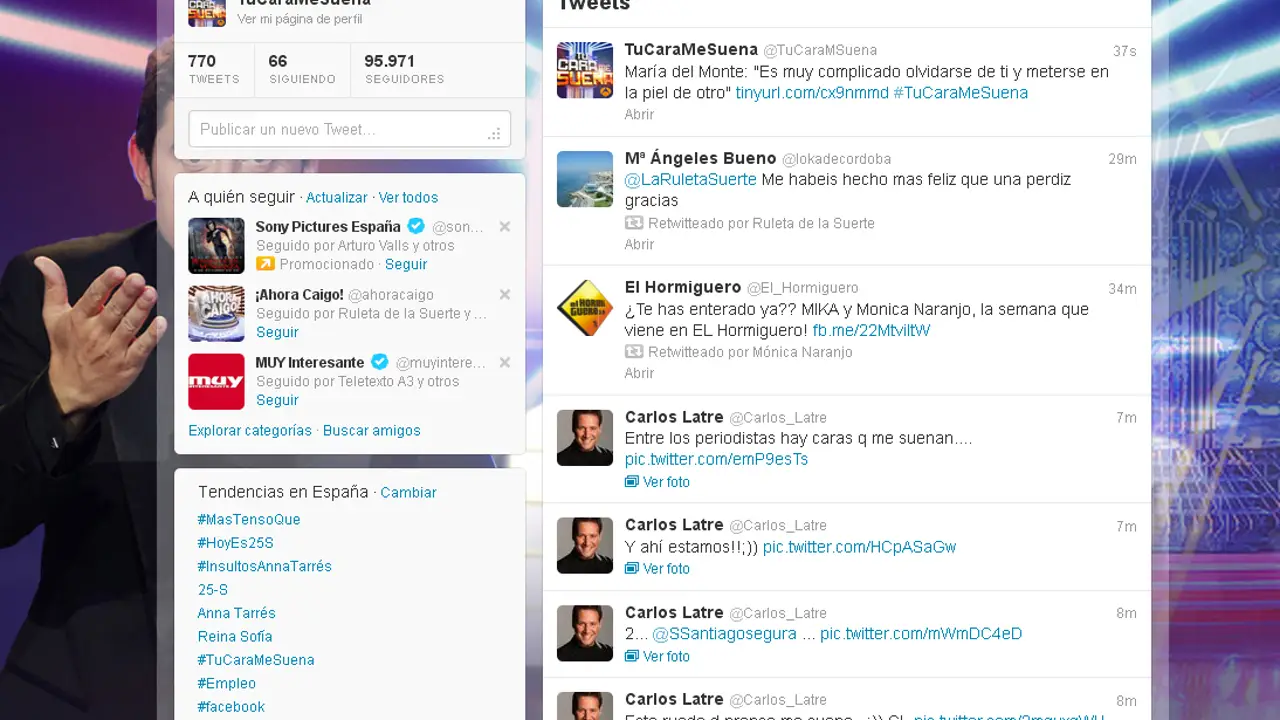Viewport: 1280px width, 720px height.
Task: Click the photo icon in Carlos Latre's 'Entre los periodistas' tweet
Action: pos(631,482)
